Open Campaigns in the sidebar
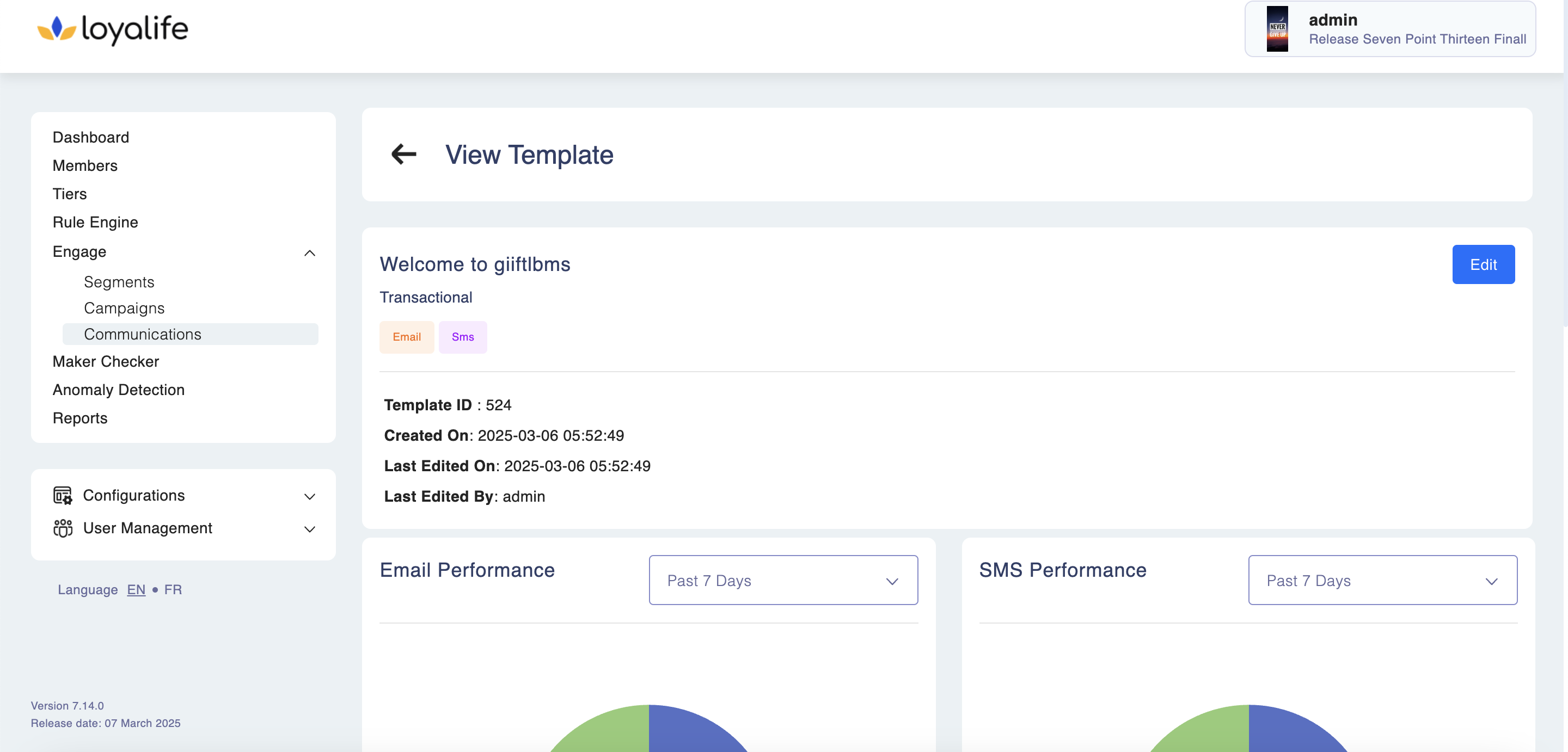 [124, 309]
